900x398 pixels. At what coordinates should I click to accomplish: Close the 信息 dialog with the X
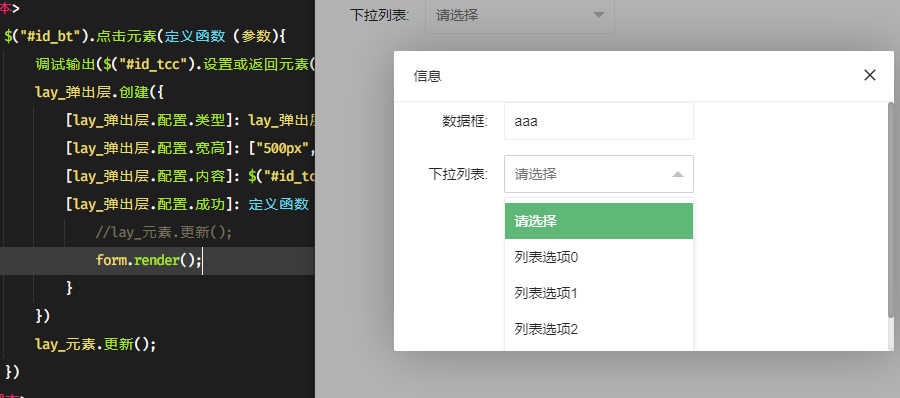[870, 75]
